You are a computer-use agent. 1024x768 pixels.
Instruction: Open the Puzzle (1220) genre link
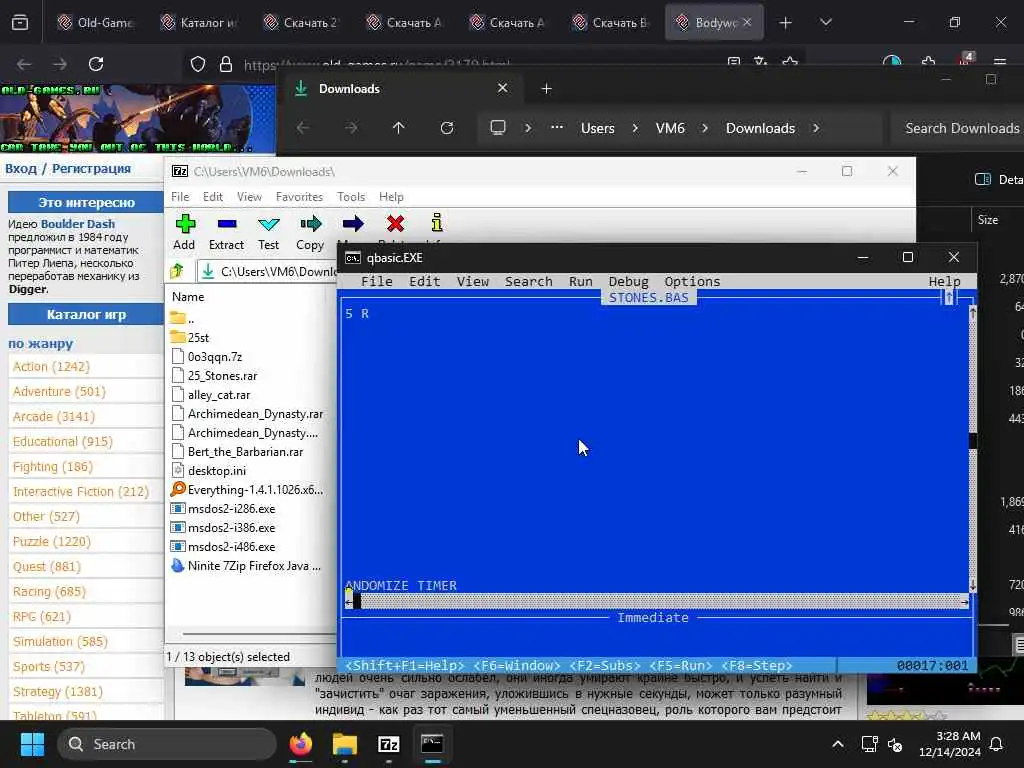click(52, 541)
